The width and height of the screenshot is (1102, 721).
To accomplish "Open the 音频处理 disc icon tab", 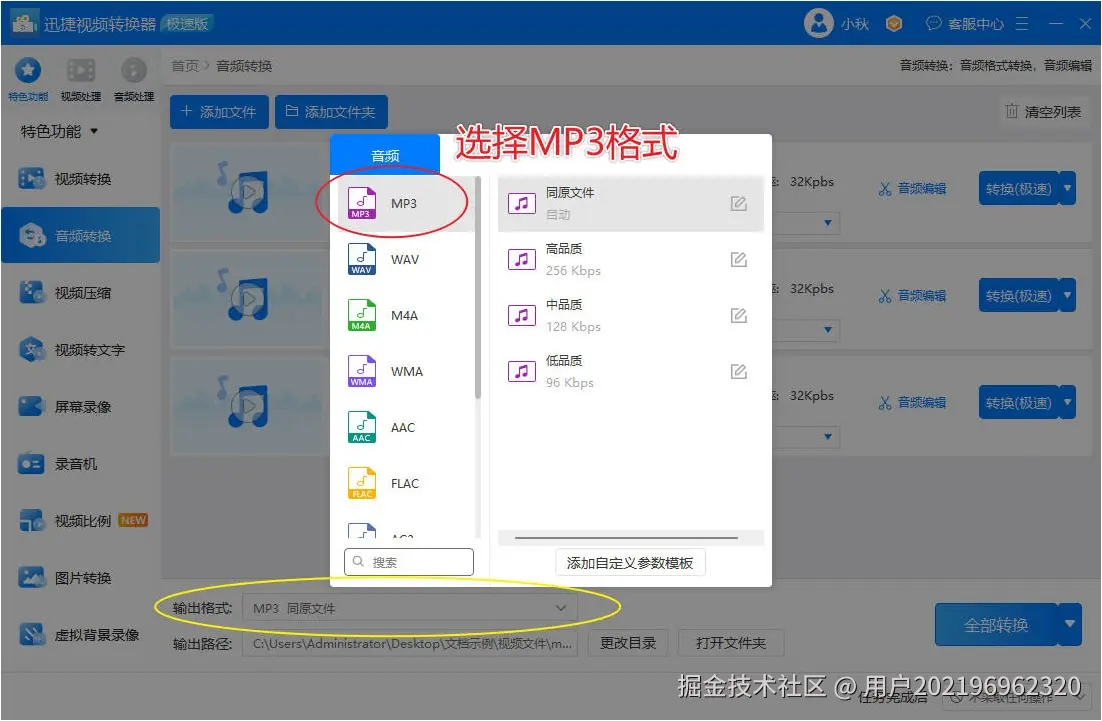I will pyautogui.click(x=134, y=79).
